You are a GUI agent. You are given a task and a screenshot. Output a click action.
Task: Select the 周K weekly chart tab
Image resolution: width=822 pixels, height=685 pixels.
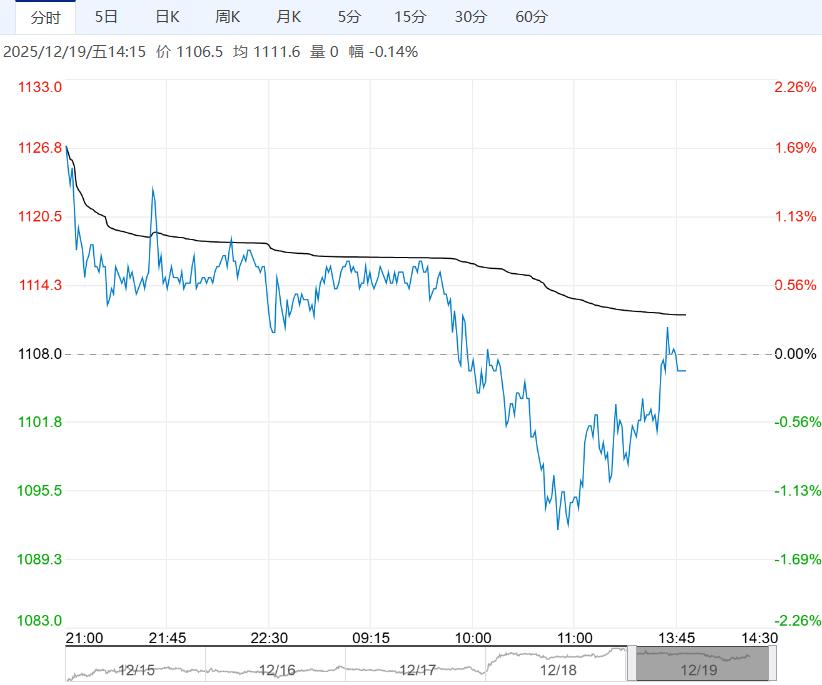point(227,17)
